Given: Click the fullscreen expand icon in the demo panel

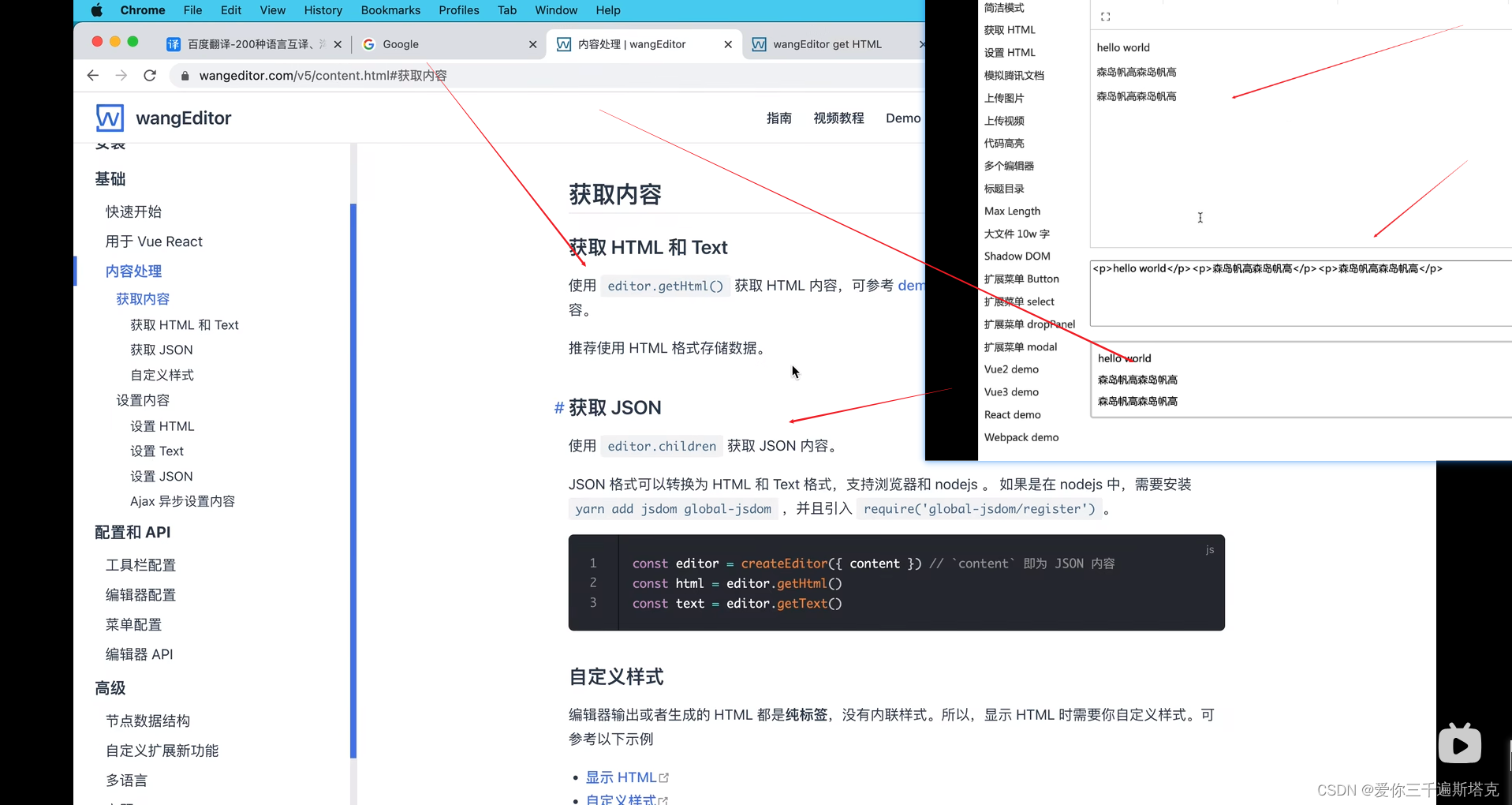Looking at the screenshot, I should (x=1104, y=15).
